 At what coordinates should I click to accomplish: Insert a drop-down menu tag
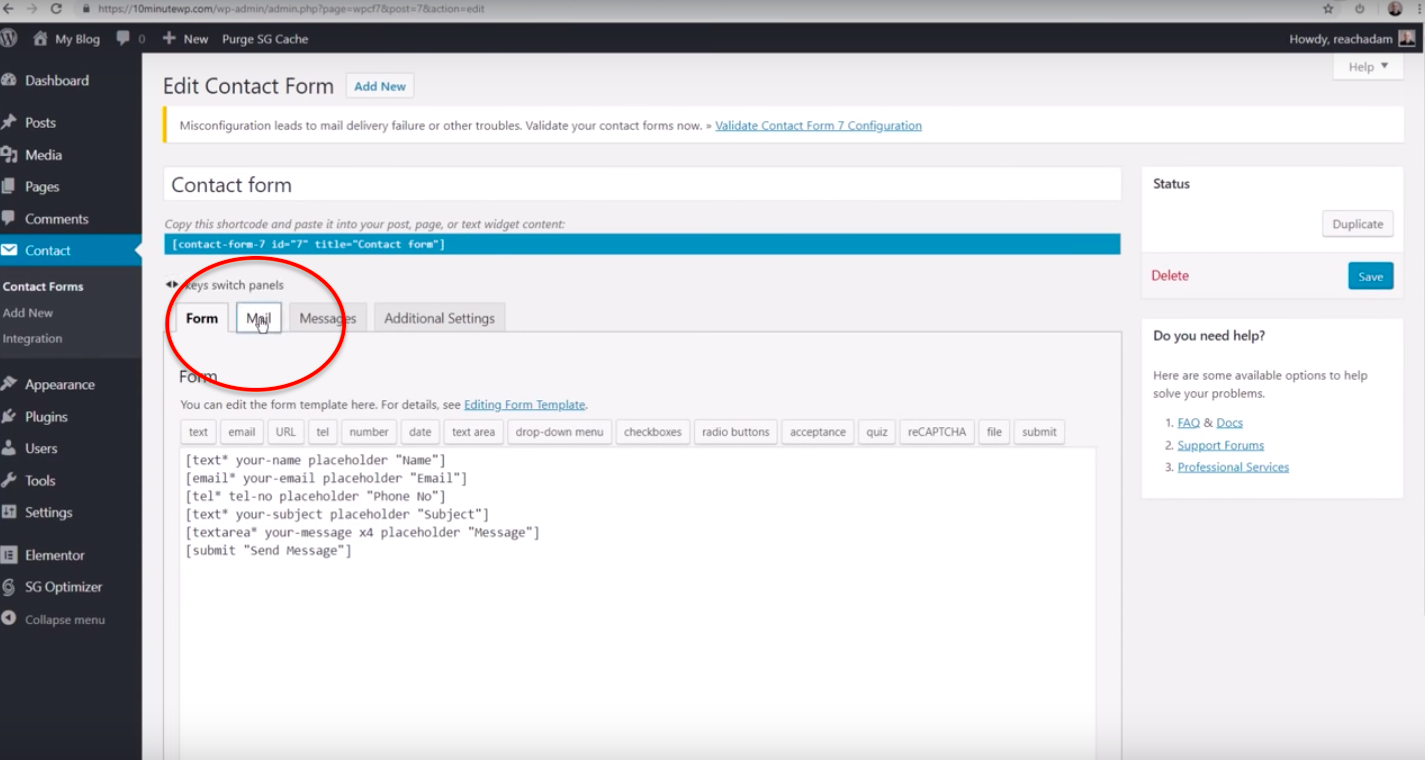point(559,432)
